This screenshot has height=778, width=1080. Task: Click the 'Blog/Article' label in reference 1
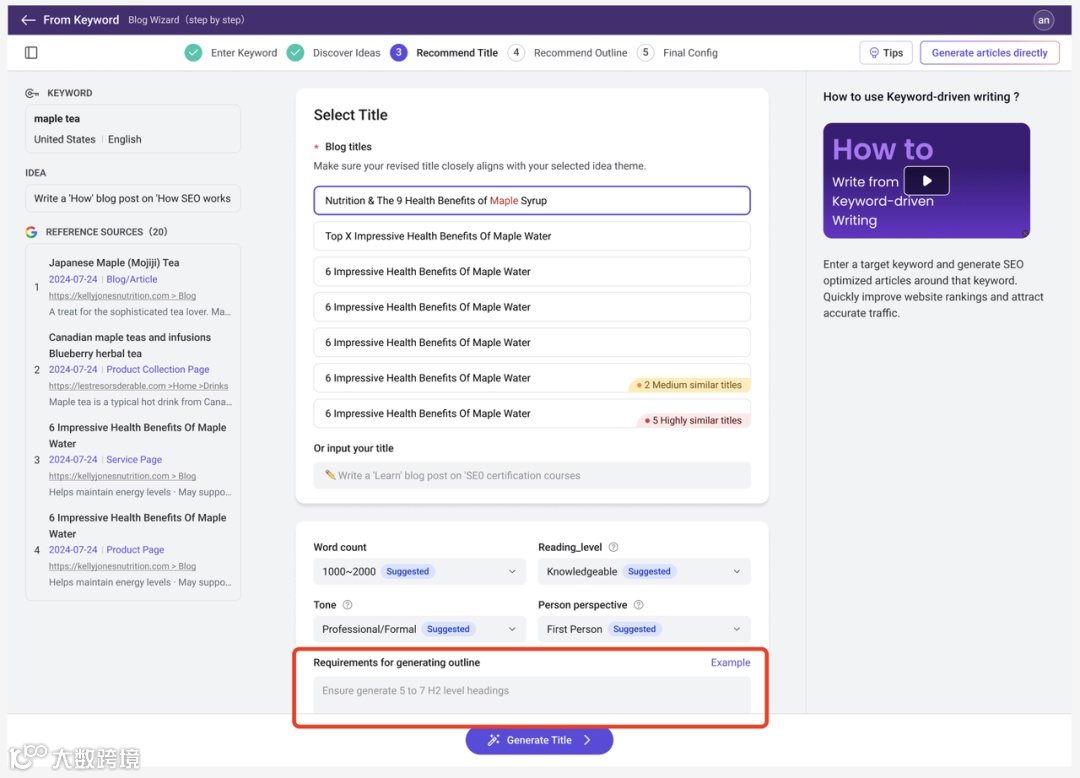[132, 279]
